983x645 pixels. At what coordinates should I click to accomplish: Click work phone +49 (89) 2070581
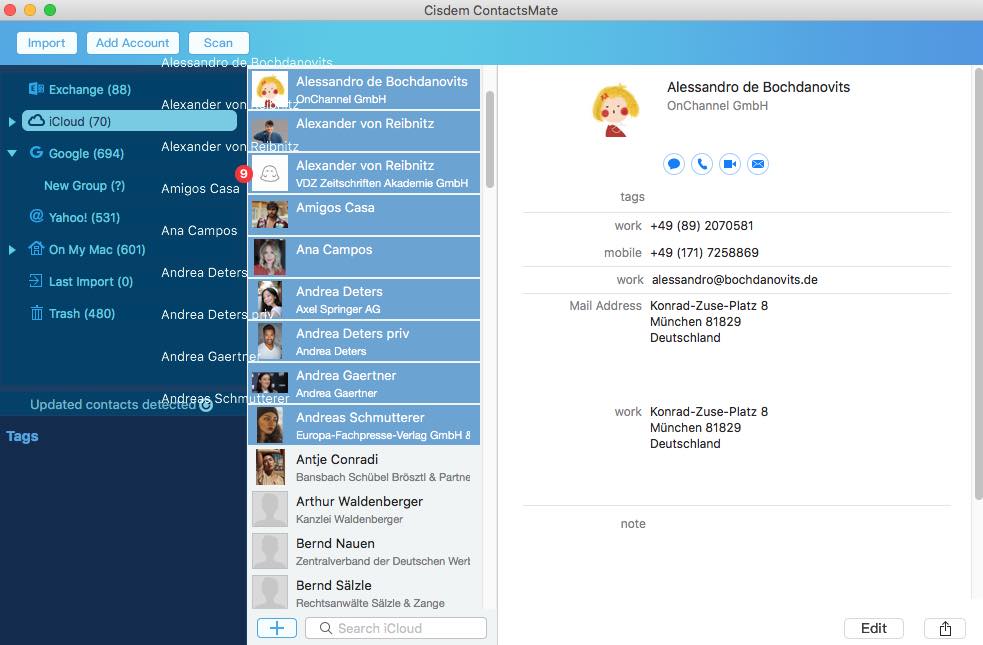coord(702,226)
